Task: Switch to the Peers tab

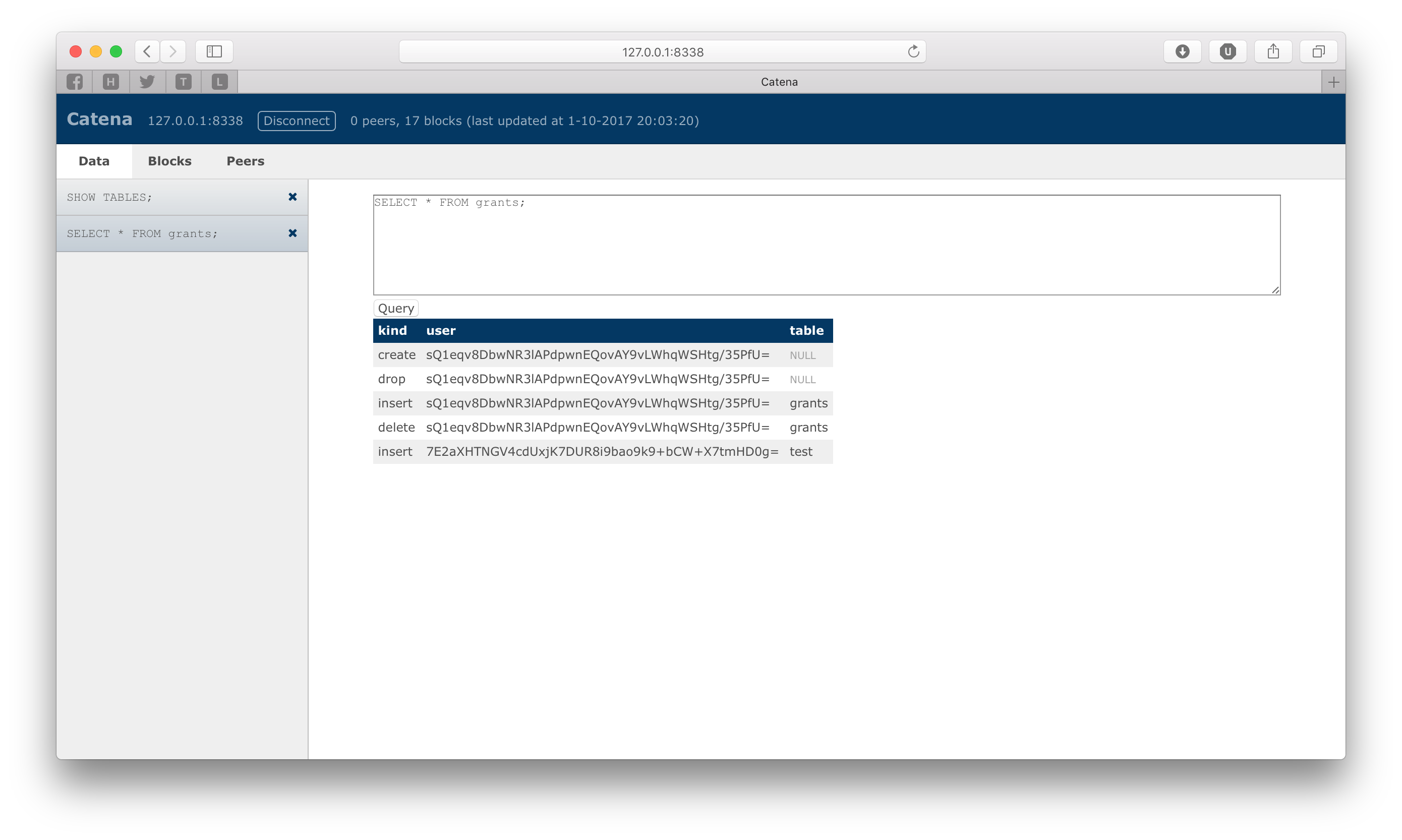Action: pos(245,161)
